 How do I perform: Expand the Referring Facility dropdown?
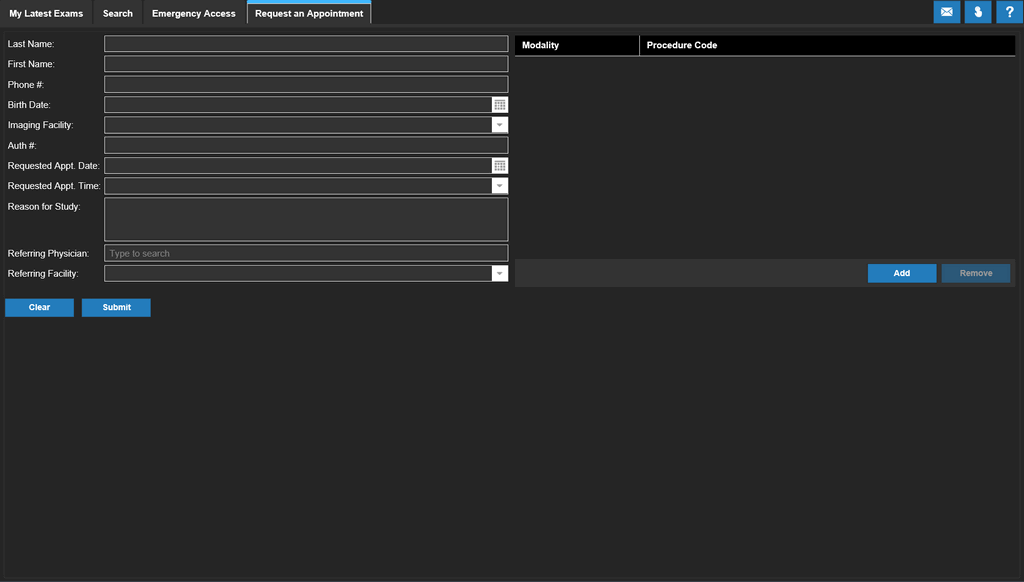pos(500,274)
